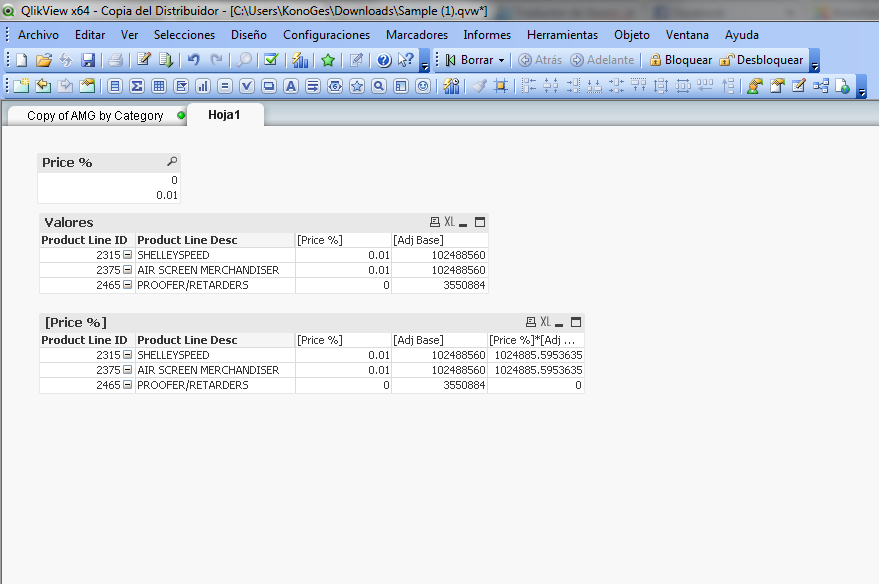The width and height of the screenshot is (879, 584).
Task: Create an Input Box equals icon
Action: click(x=225, y=86)
